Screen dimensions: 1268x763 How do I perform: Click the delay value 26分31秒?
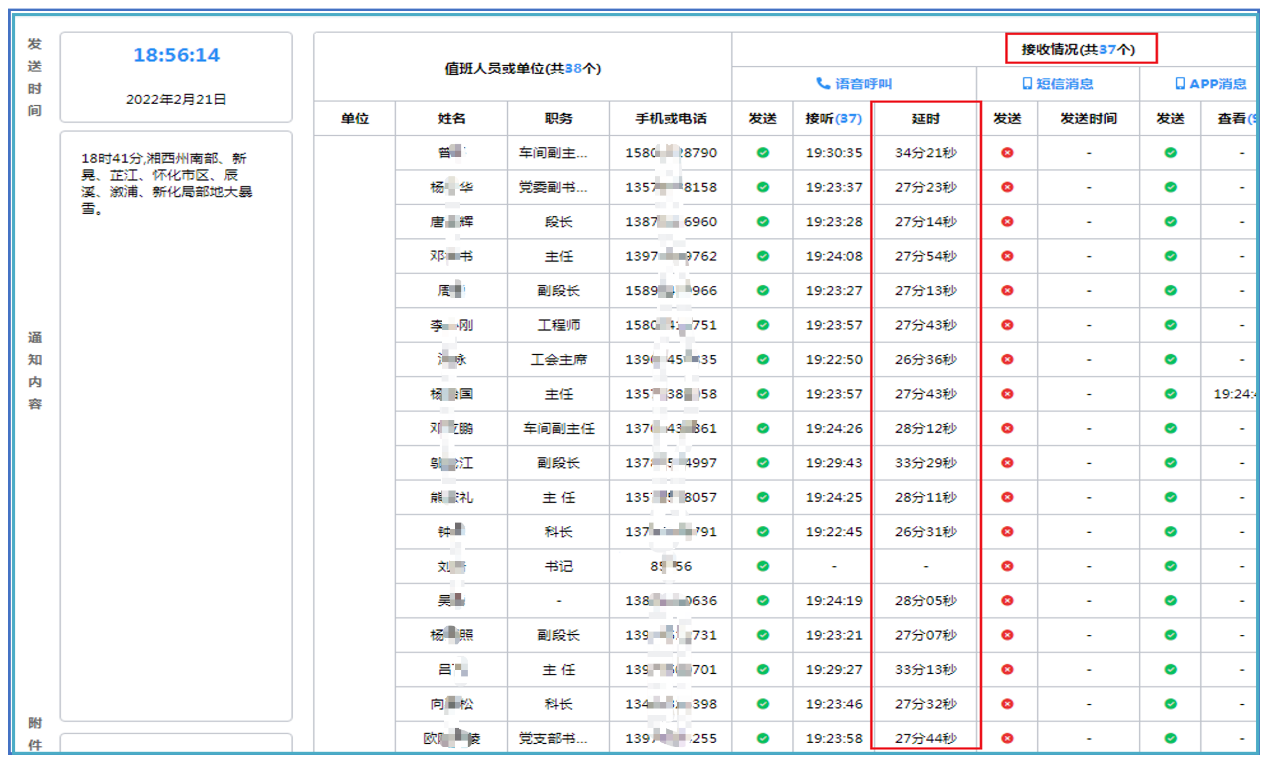coord(926,532)
